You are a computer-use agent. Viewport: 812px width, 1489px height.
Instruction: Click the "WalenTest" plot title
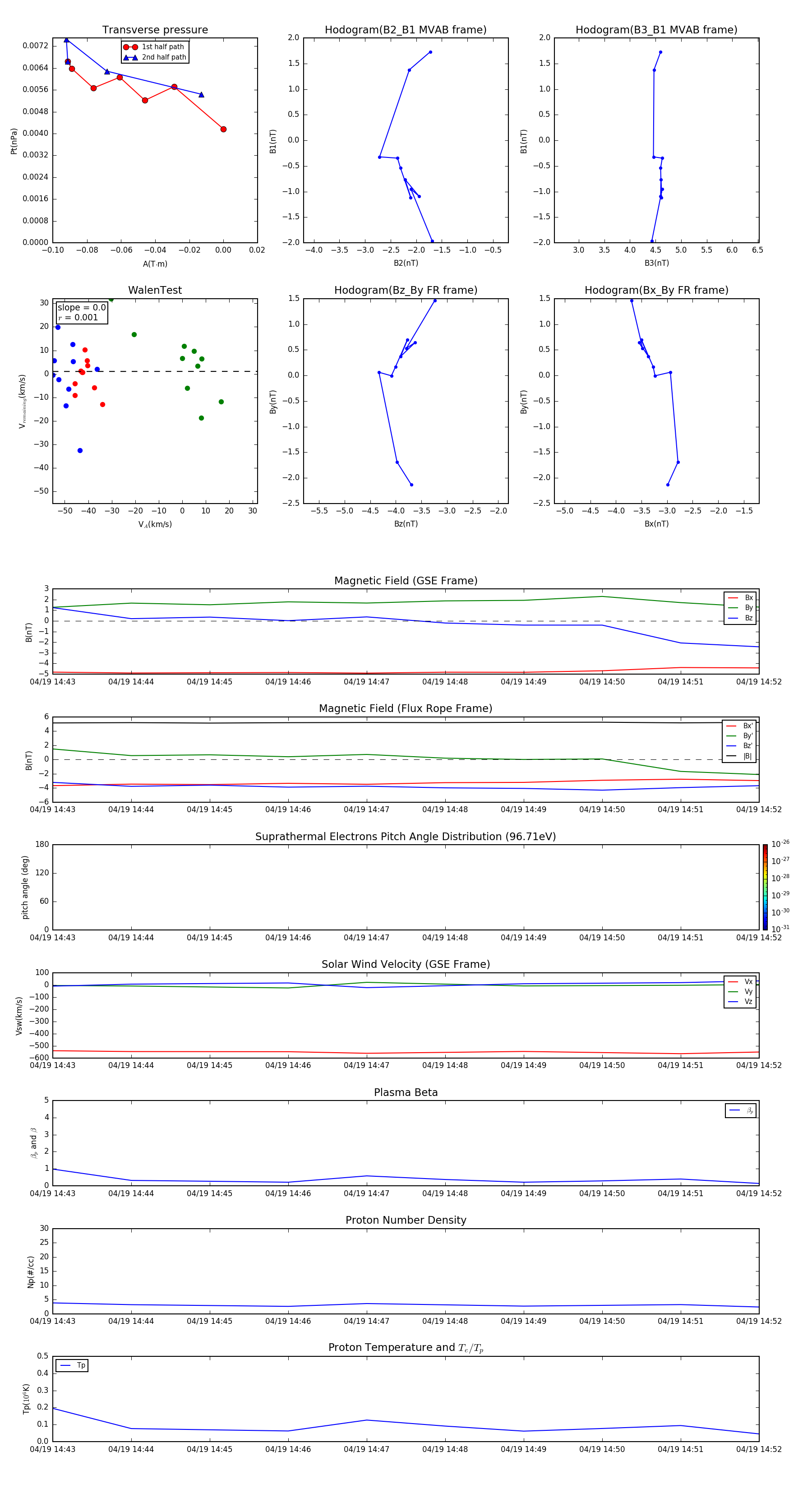click(x=155, y=290)
